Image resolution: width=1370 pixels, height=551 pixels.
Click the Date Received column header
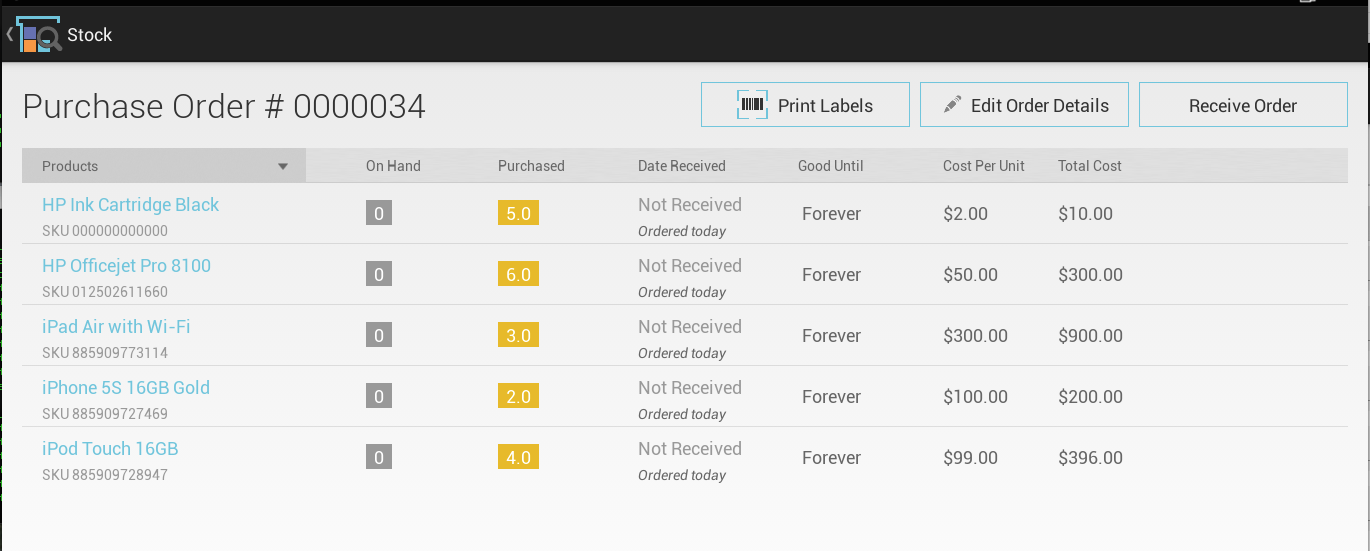682,166
